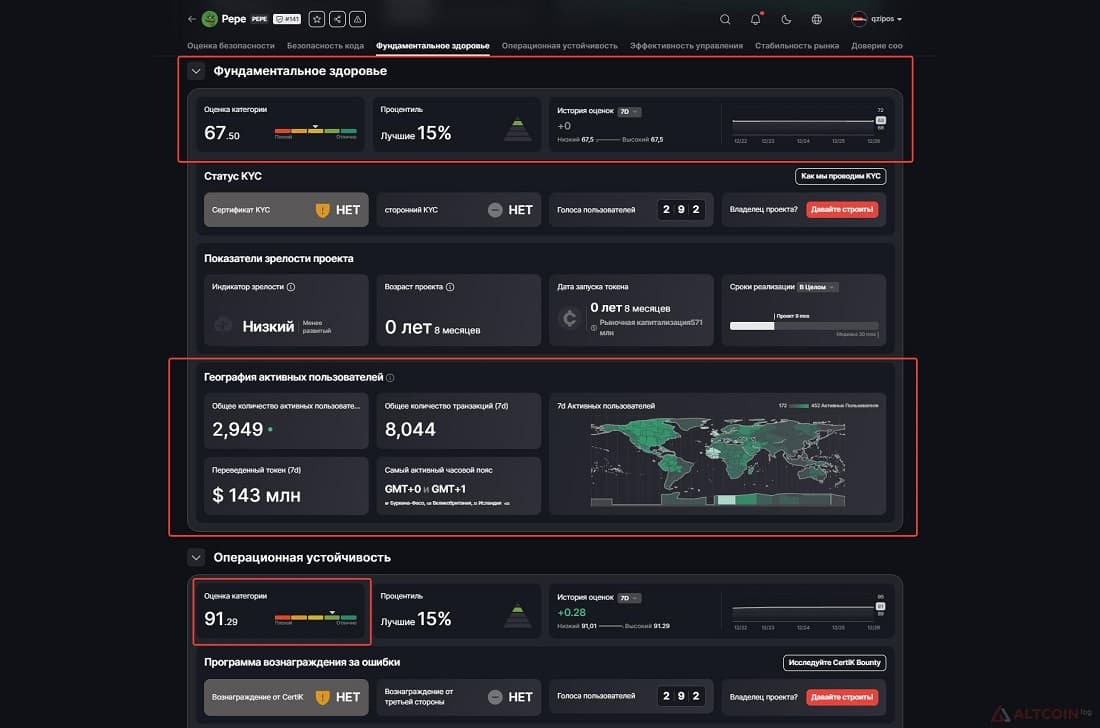The height and width of the screenshot is (728, 1100).
Task: Click the pyramid icon in Операционная устойчивость percentile
Action: coord(518,616)
